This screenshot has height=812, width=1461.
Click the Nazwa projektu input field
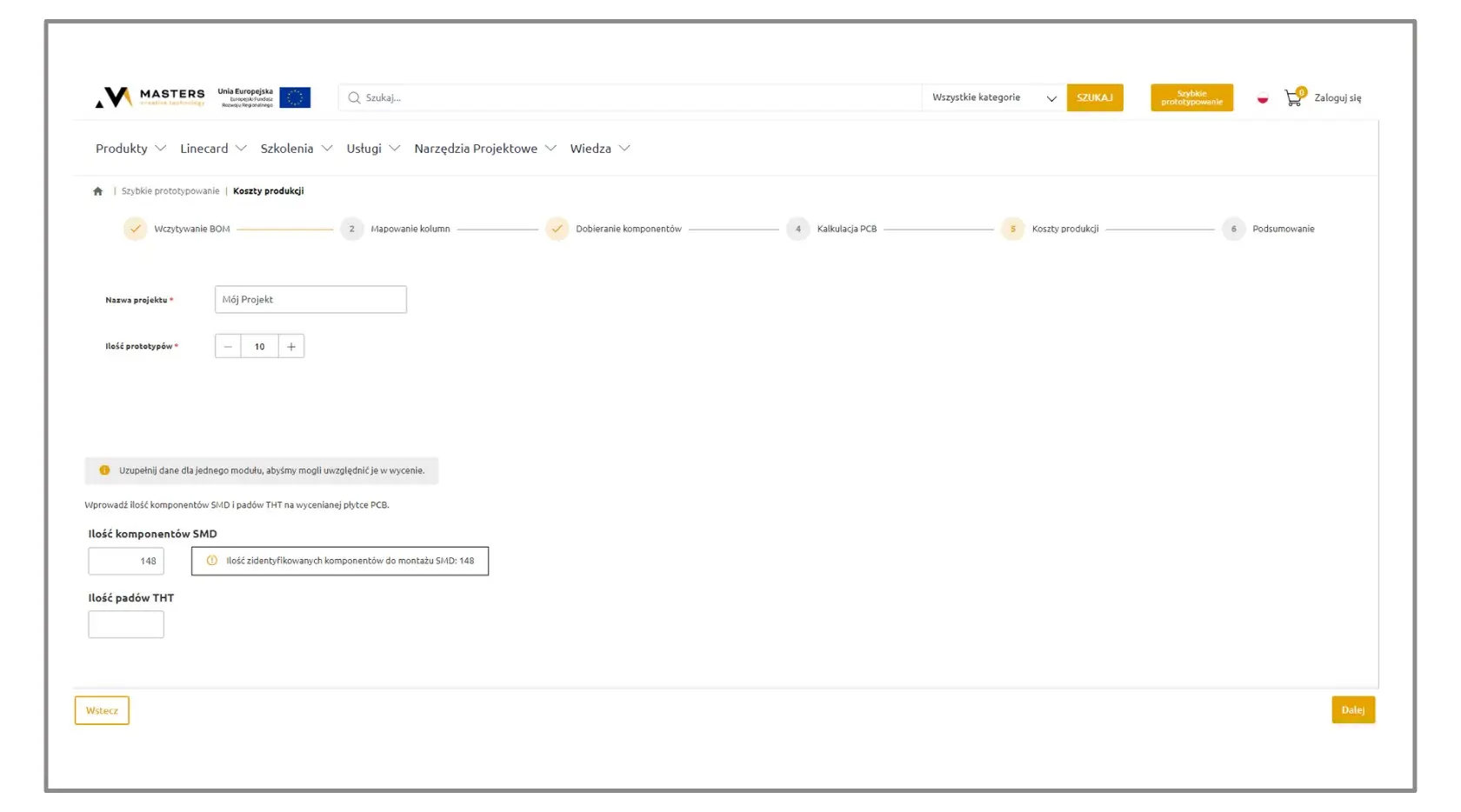click(x=310, y=300)
